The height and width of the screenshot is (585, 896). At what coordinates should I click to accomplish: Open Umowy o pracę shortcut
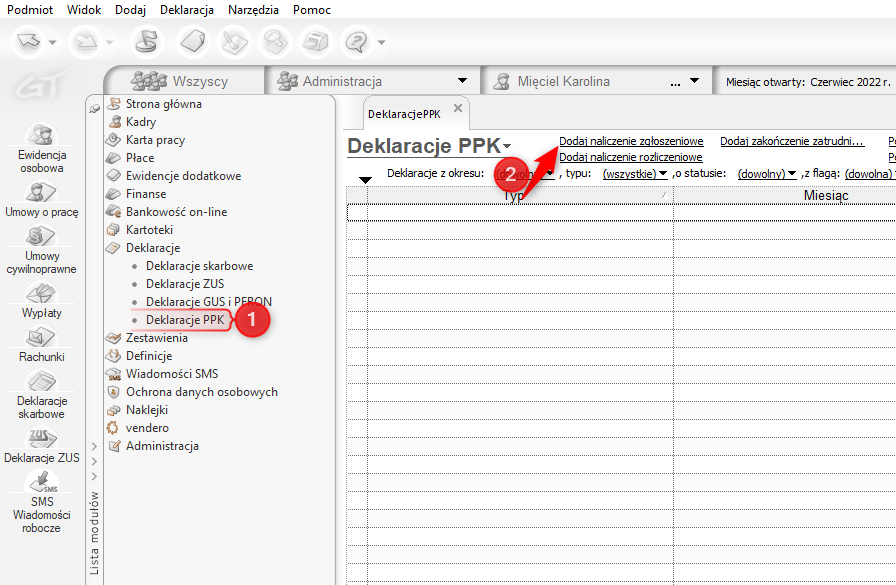coord(42,200)
